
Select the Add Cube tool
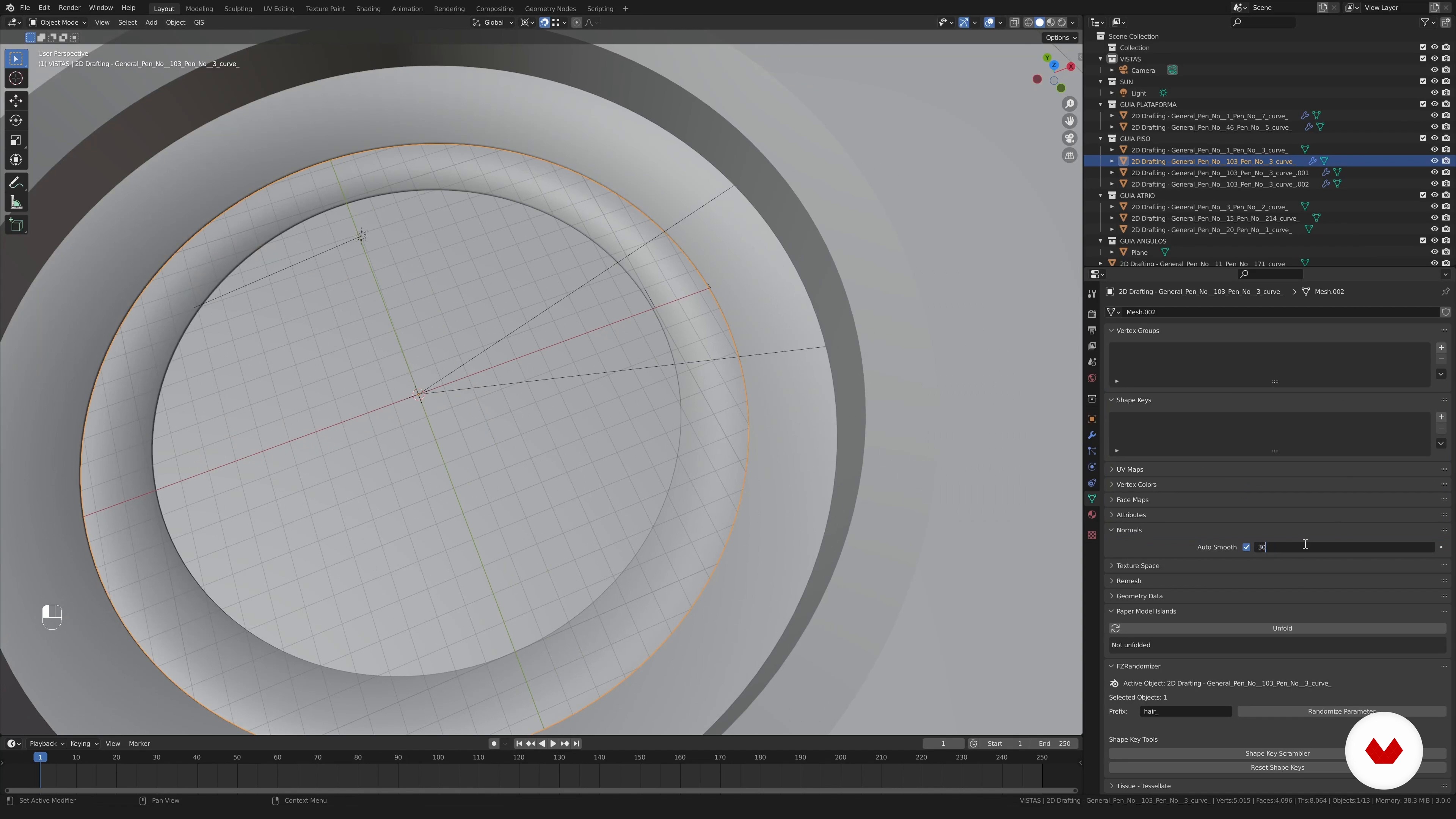pos(16,225)
